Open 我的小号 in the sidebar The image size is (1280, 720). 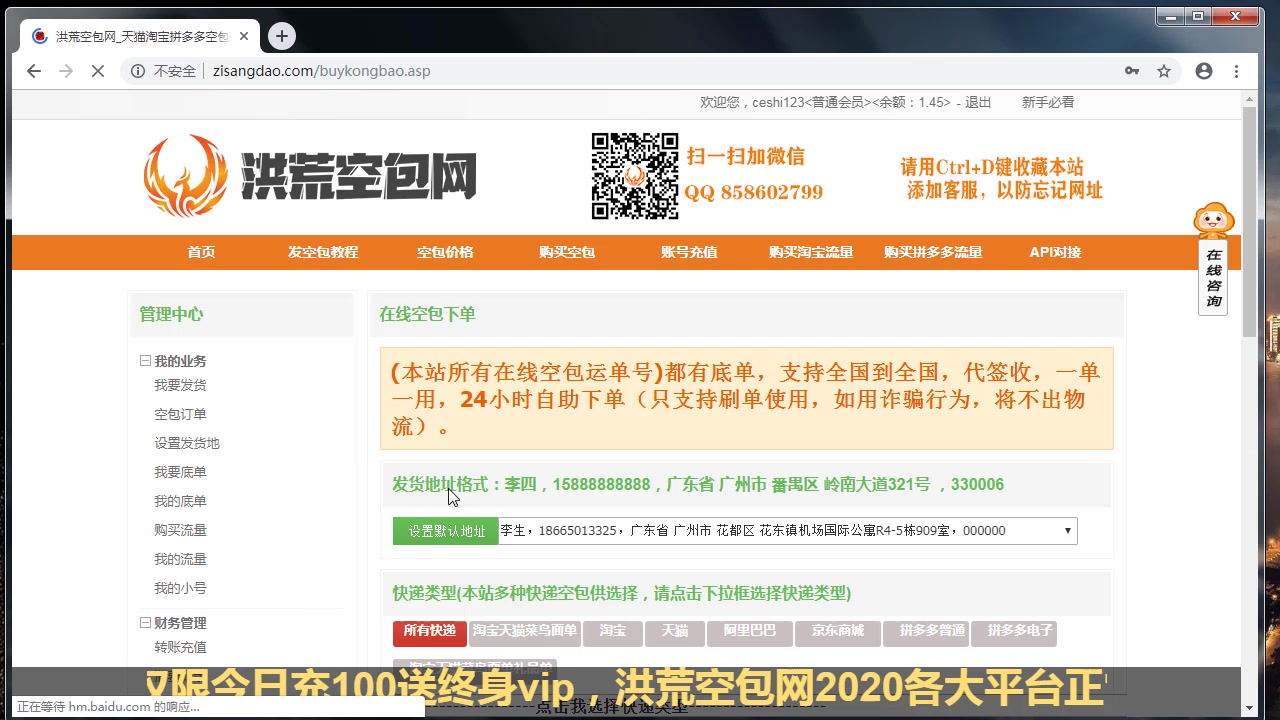[180, 588]
